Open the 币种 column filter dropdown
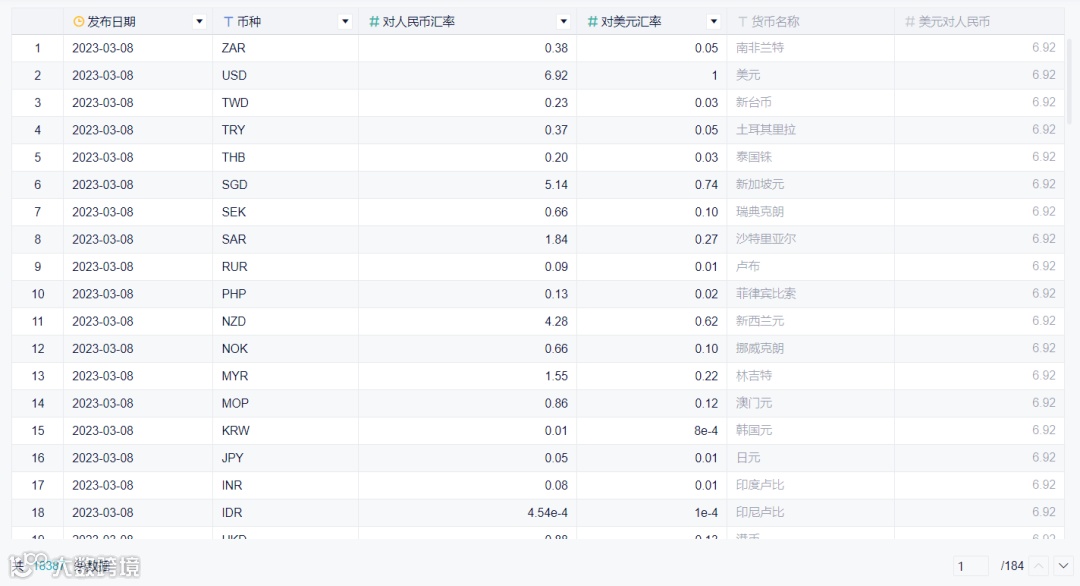Image resolution: width=1080 pixels, height=586 pixels. pyautogui.click(x=345, y=21)
